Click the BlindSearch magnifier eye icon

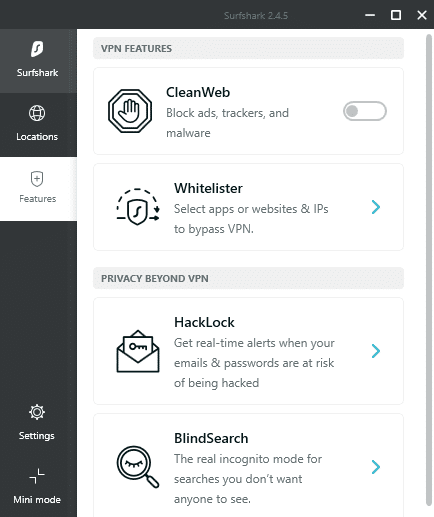pos(138,467)
